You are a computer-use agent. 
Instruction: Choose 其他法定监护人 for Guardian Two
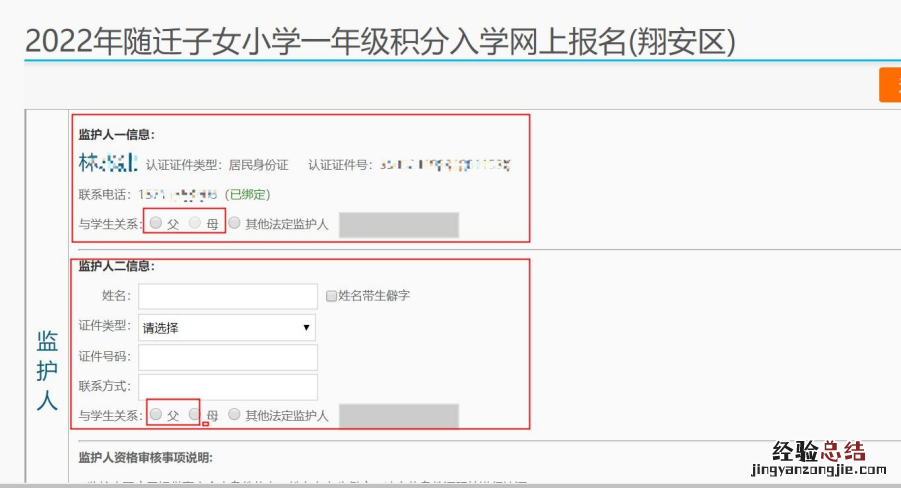point(235,414)
